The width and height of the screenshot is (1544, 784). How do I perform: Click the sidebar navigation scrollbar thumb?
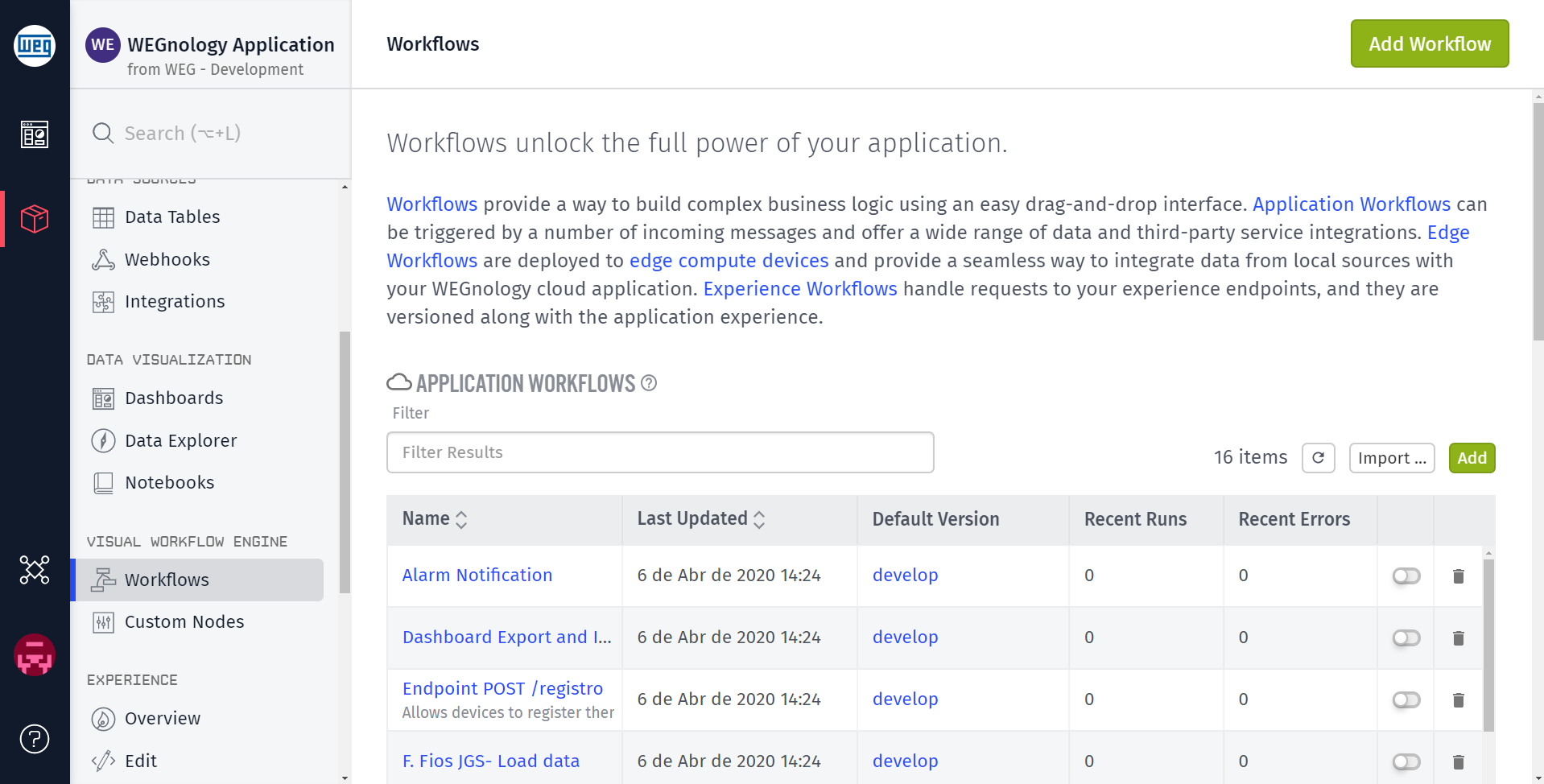click(345, 463)
